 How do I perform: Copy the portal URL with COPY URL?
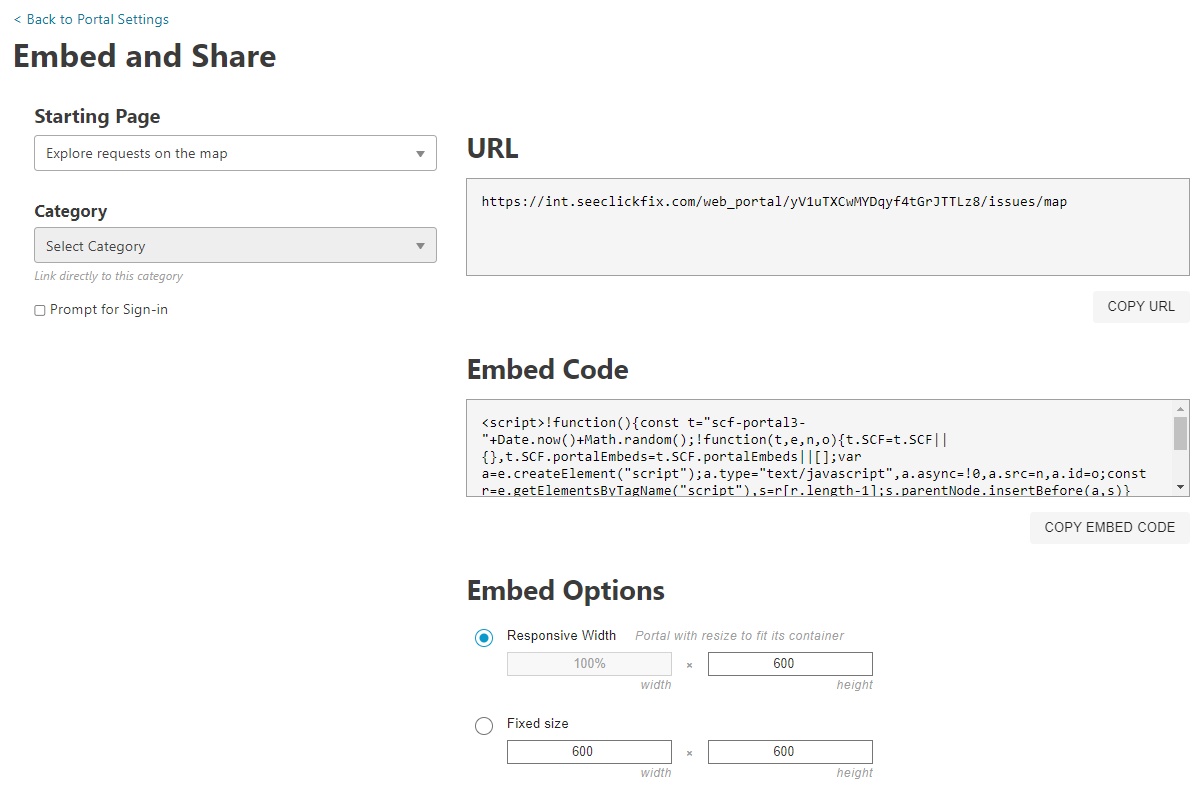1141,306
